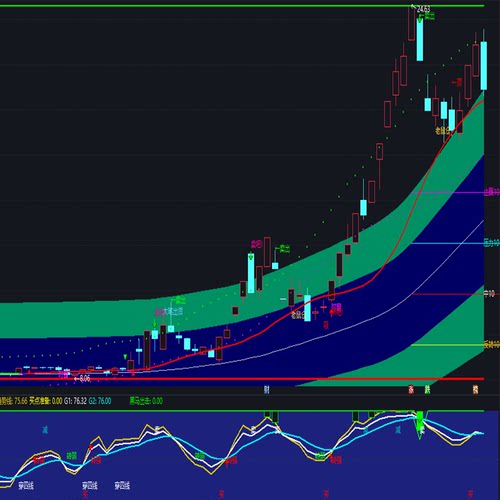The image size is (500, 500).
Task: Click the 24.63 high price label
Action: click(x=423, y=9)
